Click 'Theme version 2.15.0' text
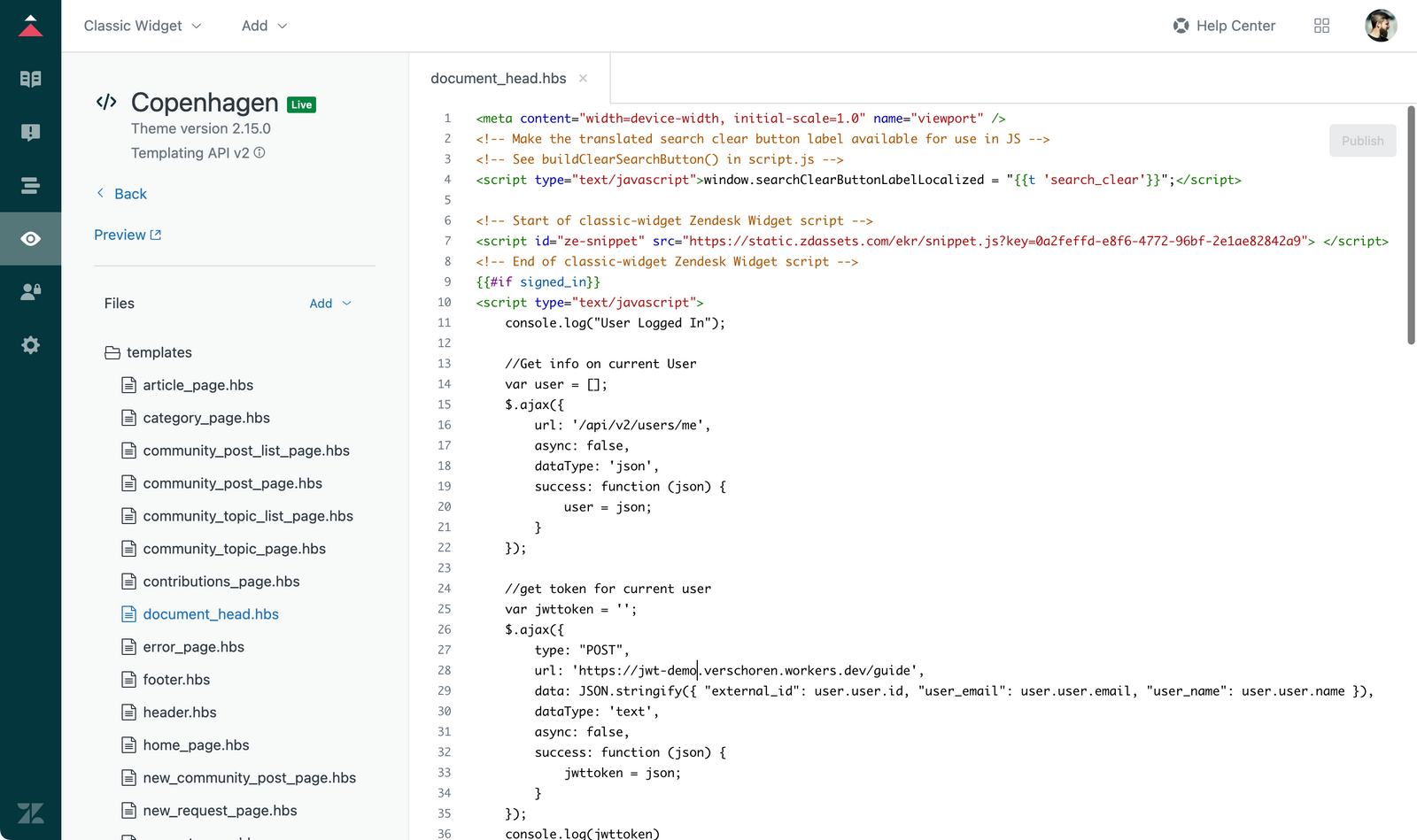The height and width of the screenshot is (840, 1417). pos(201,128)
